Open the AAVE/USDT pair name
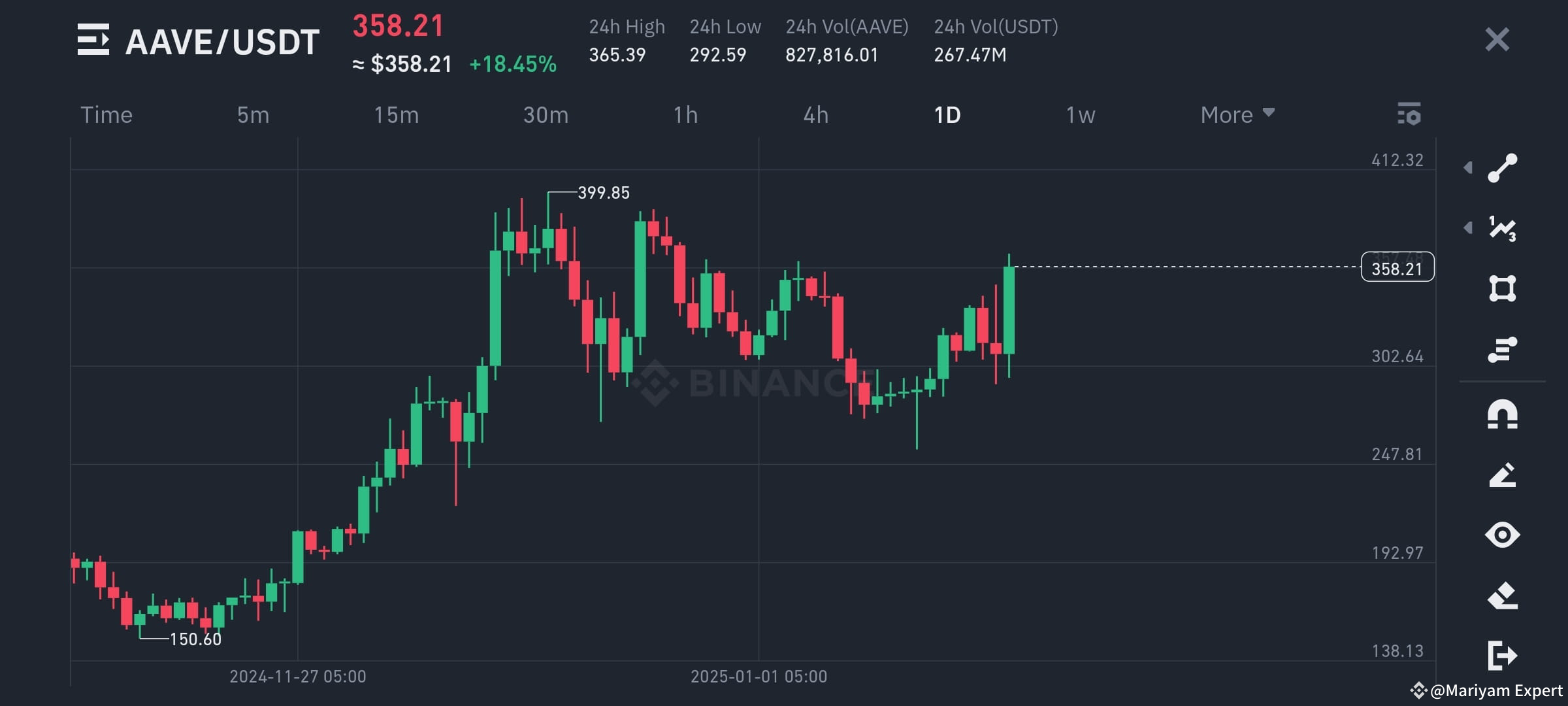This screenshot has height=706, width=1568. [222, 41]
